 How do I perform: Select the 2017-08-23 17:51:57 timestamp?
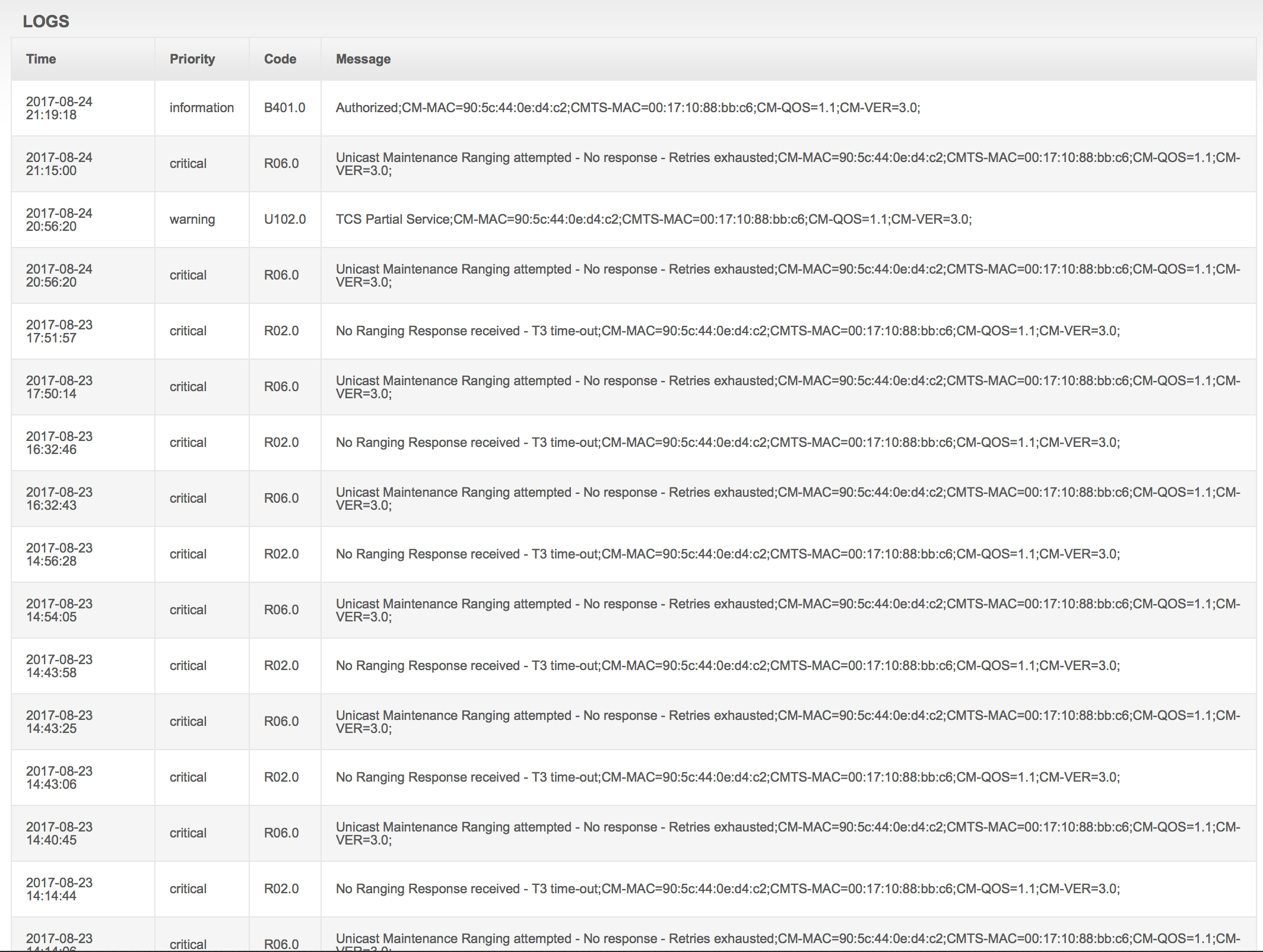(59, 331)
